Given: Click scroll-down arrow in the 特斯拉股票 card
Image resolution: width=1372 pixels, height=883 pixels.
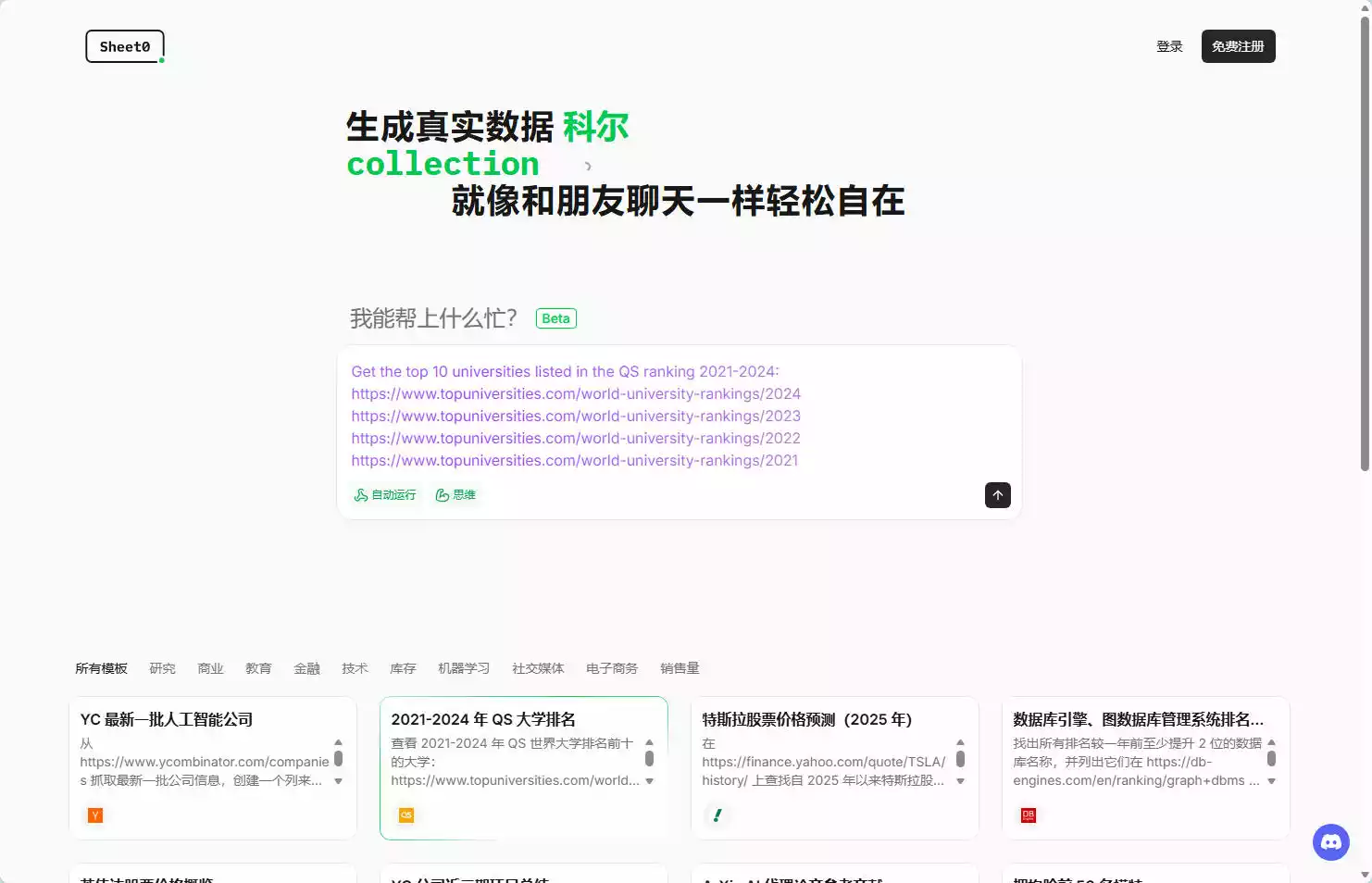Looking at the screenshot, I should [961, 781].
